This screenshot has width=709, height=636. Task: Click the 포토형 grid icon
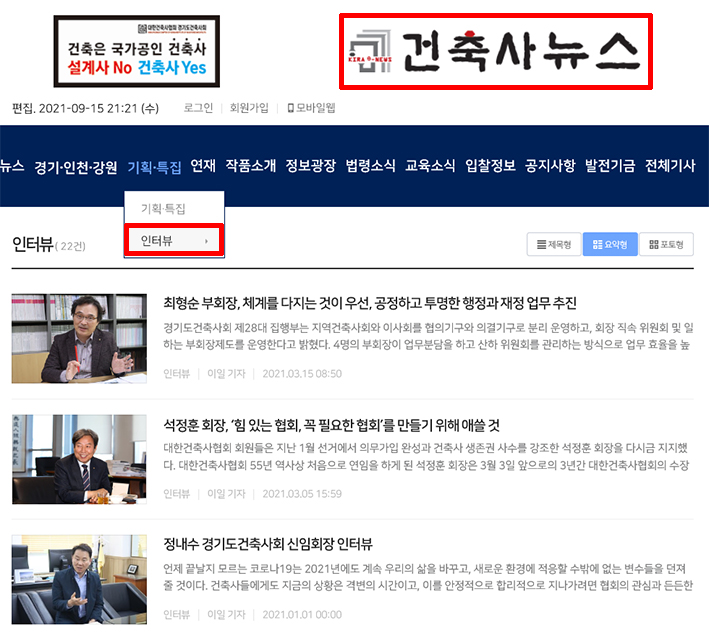(654, 245)
